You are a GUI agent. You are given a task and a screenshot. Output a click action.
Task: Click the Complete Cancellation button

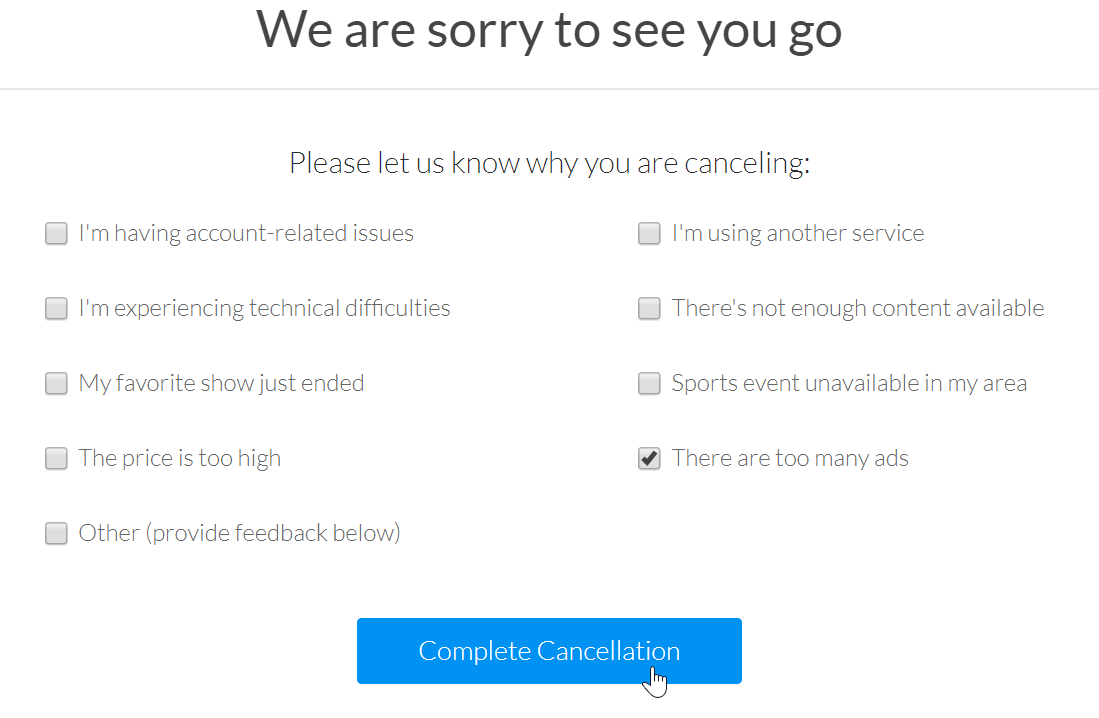549,651
